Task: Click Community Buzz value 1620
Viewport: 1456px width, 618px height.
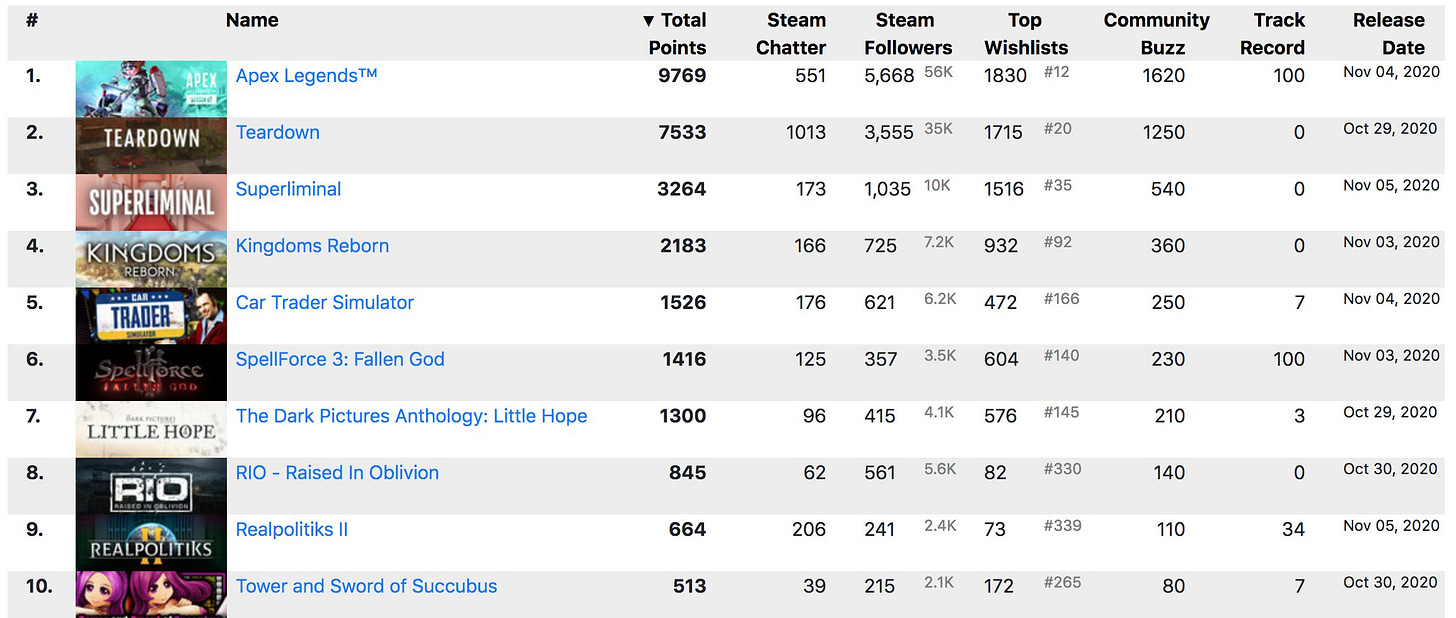Action: (x=1164, y=76)
